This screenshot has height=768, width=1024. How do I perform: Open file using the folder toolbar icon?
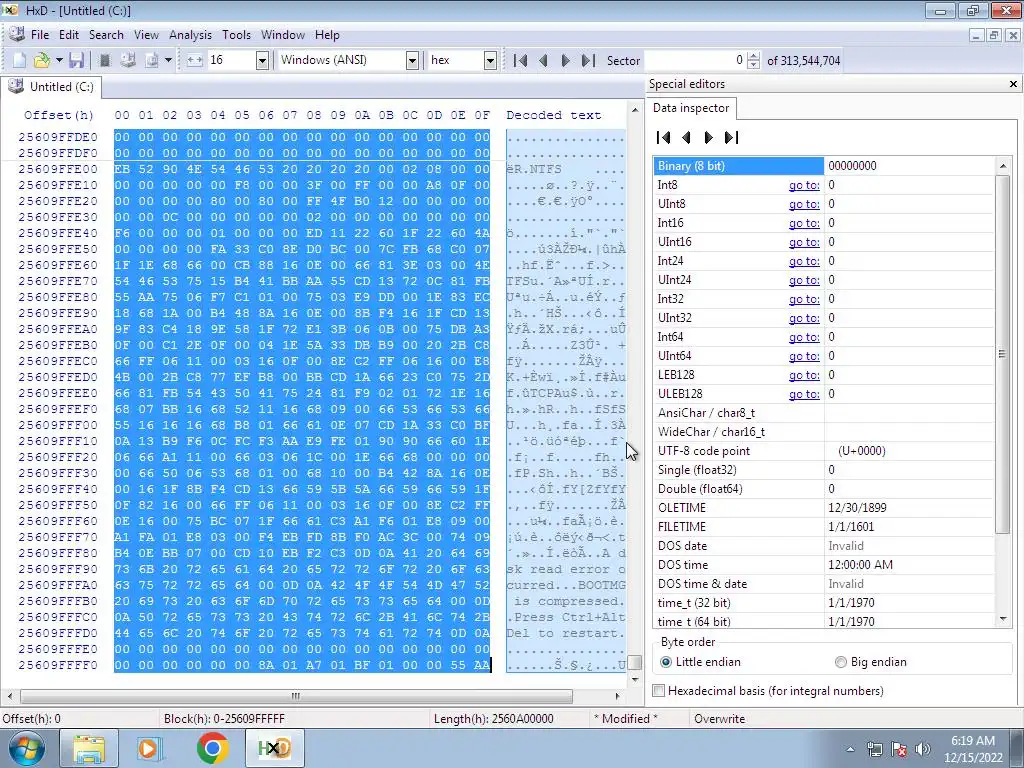pos(41,60)
